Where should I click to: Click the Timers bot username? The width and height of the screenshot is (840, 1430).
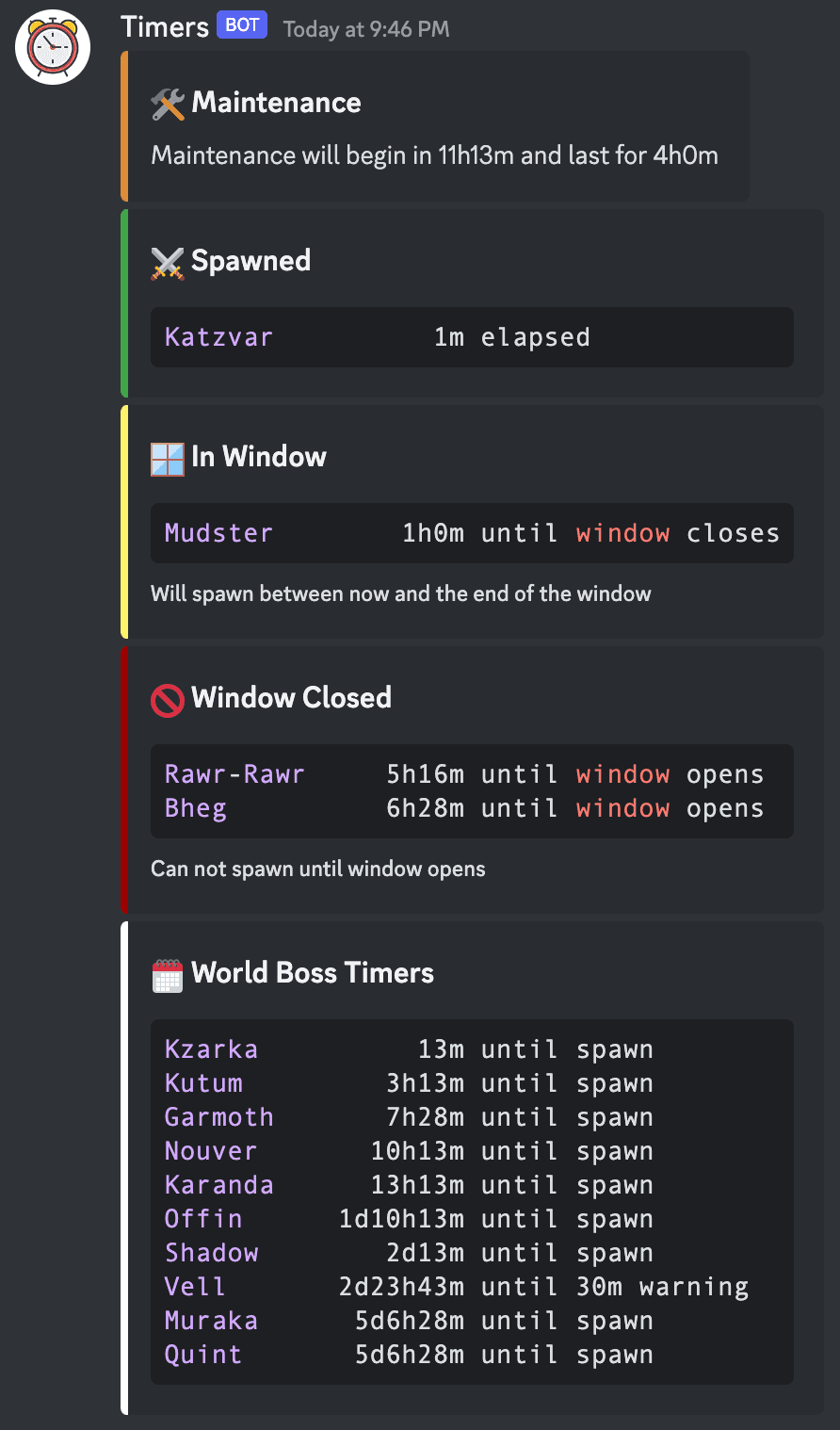[164, 26]
